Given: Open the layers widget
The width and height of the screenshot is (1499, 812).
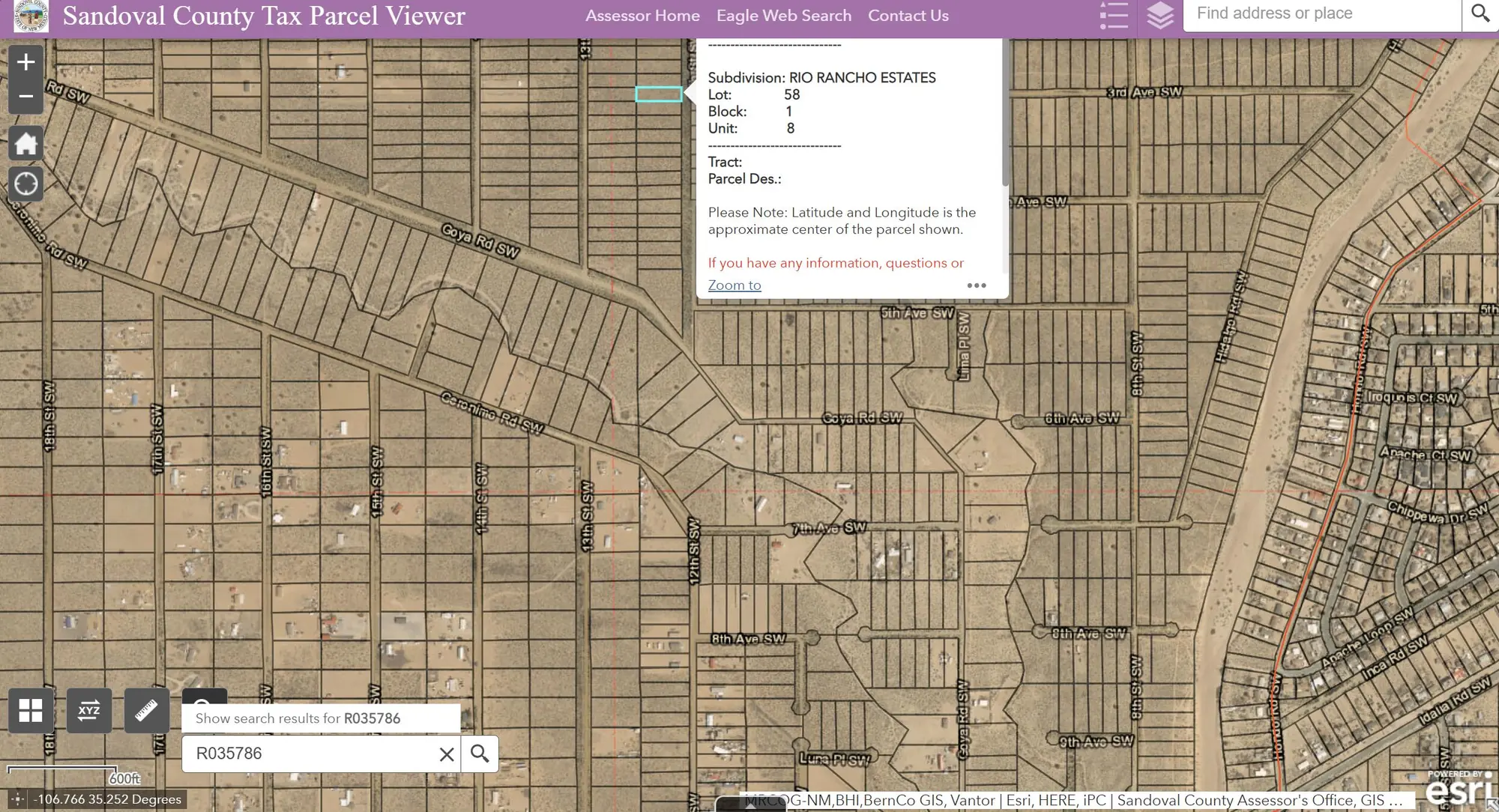Looking at the screenshot, I should coord(1159,16).
